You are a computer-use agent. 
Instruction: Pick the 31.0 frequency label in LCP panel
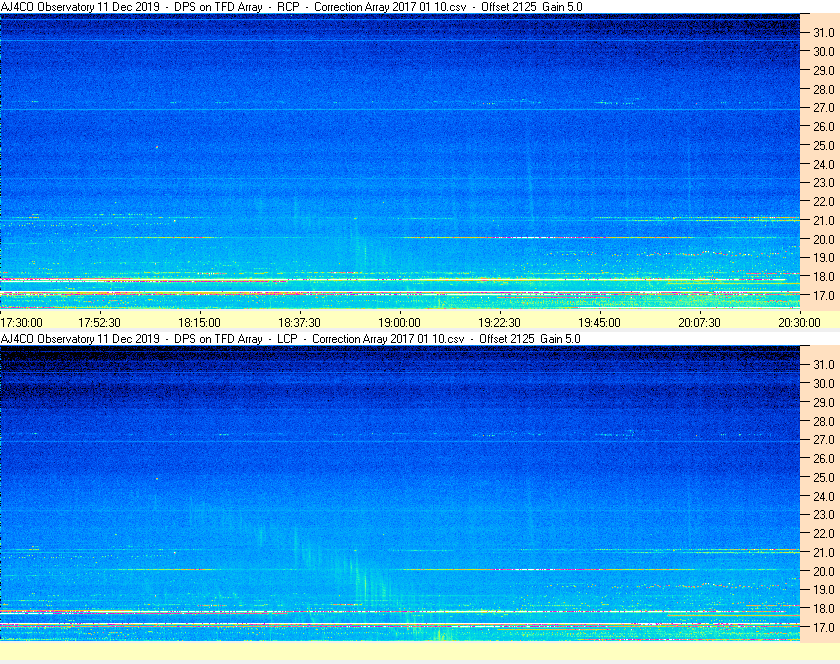pos(824,364)
